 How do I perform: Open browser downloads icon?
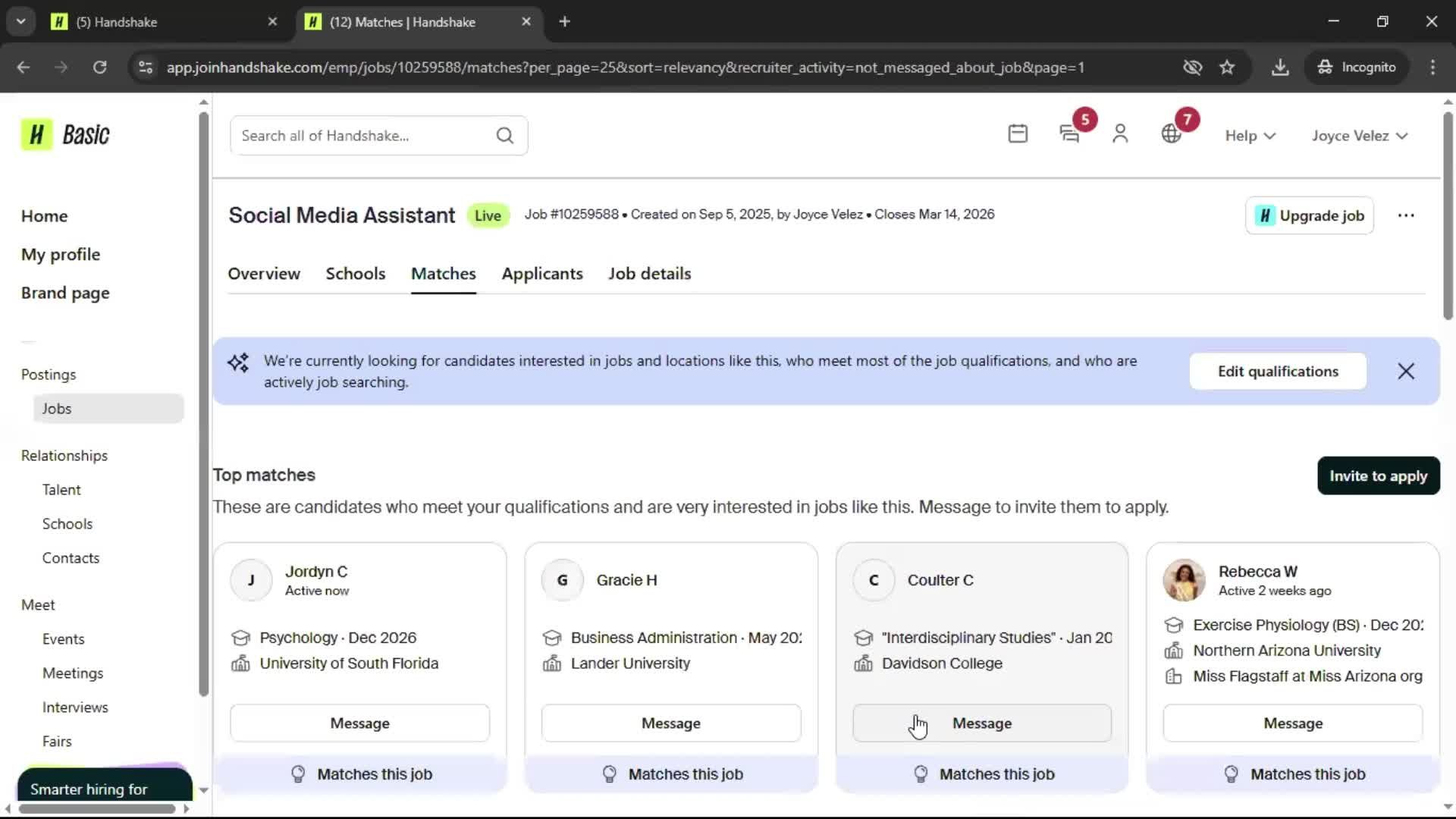(x=1280, y=67)
